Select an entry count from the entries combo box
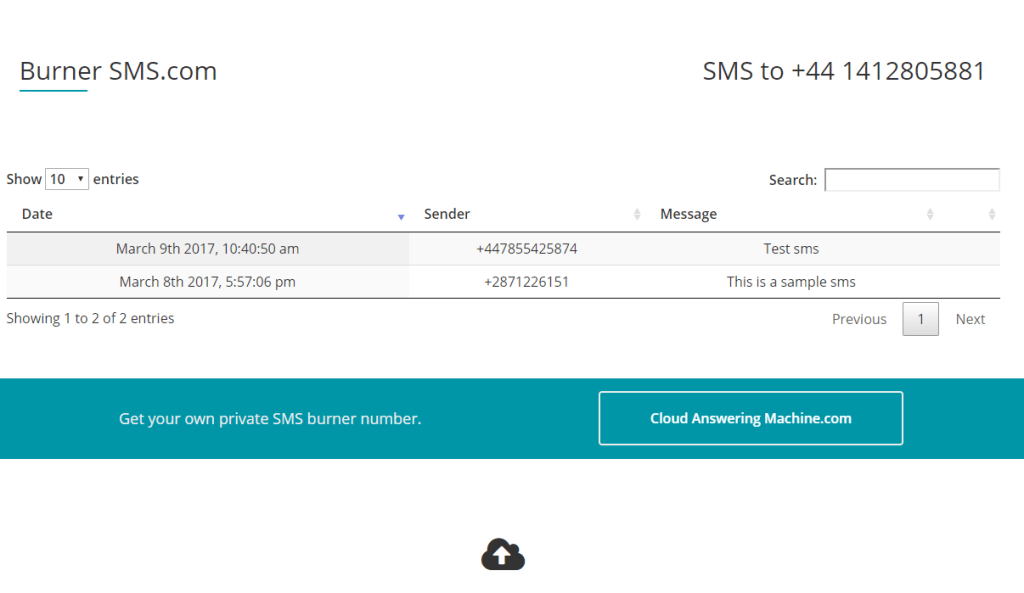 pos(66,178)
